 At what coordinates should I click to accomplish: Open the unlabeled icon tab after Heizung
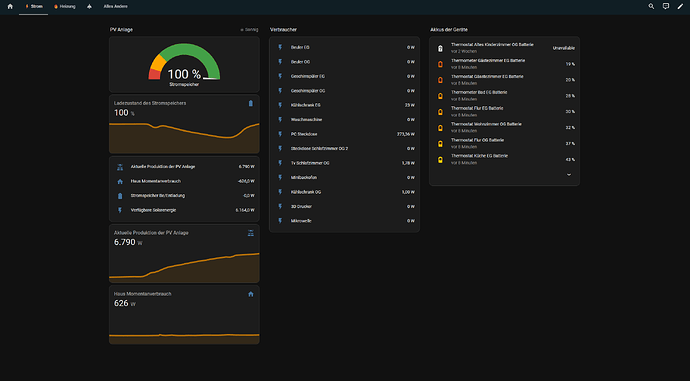coord(89,7)
